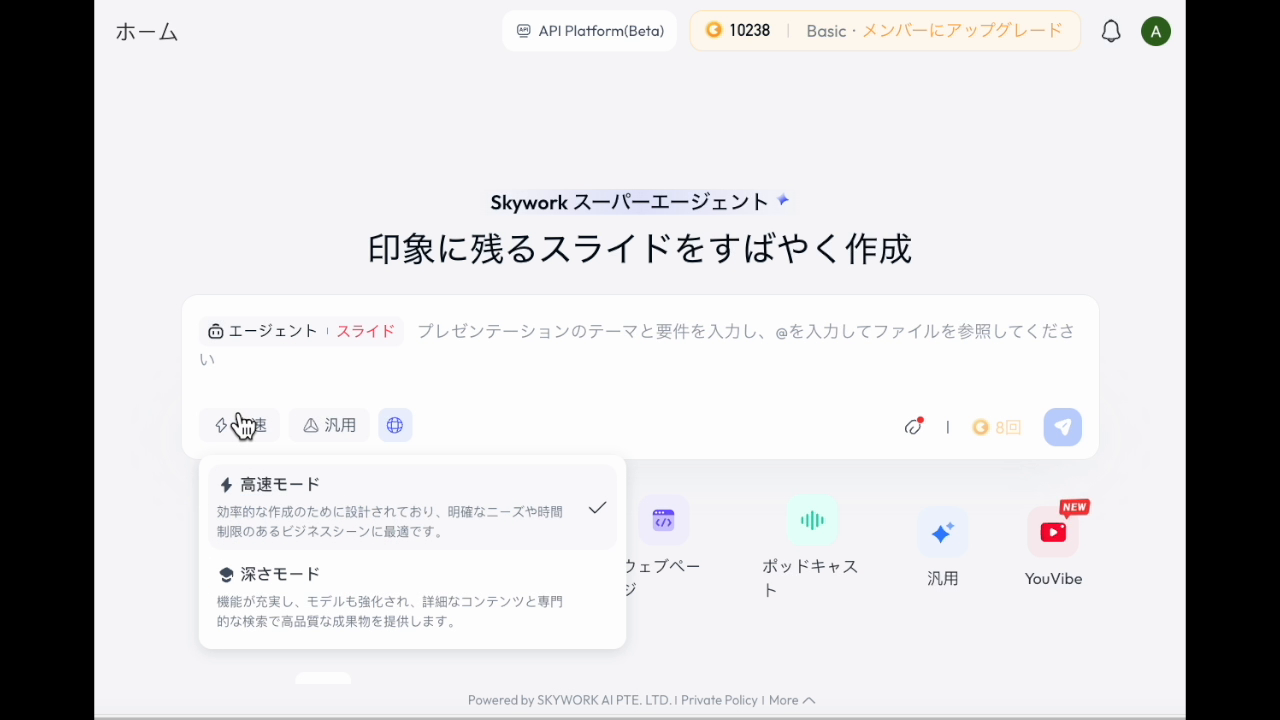The image size is (1280, 720).
Task: Open the YouVibe play icon
Action: click(1053, 532)
